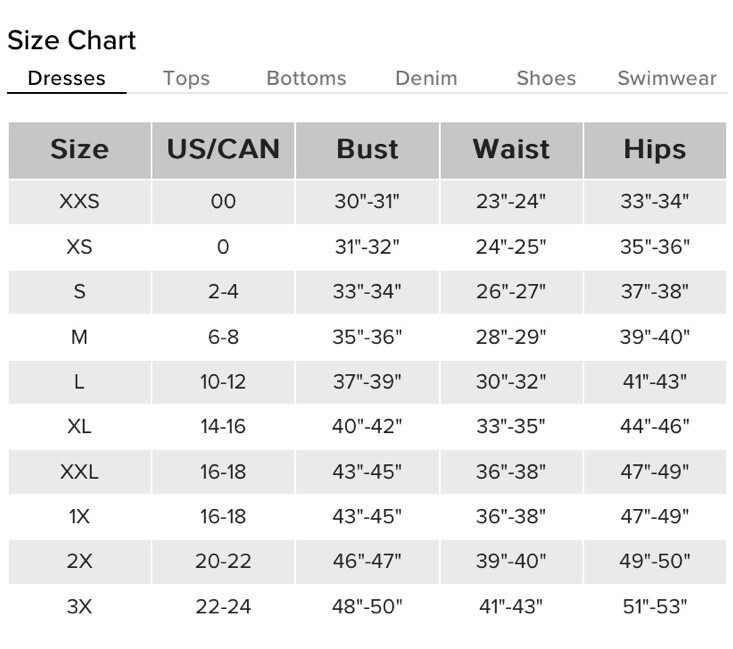Screen dimensions: 733x649
Task: Click hips measurement 51"-53" for 3X
Action: 655,606
